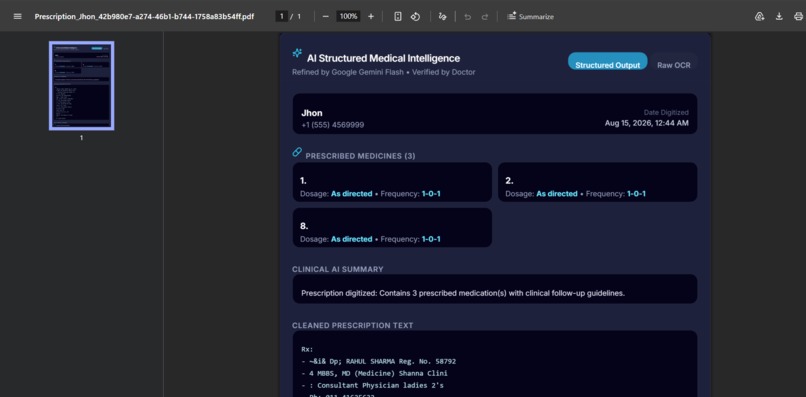Image resolution: width=806 pixels, height=397 pixels.
Task: Rotate the document counterclockwise
Action: coord(415,16)
